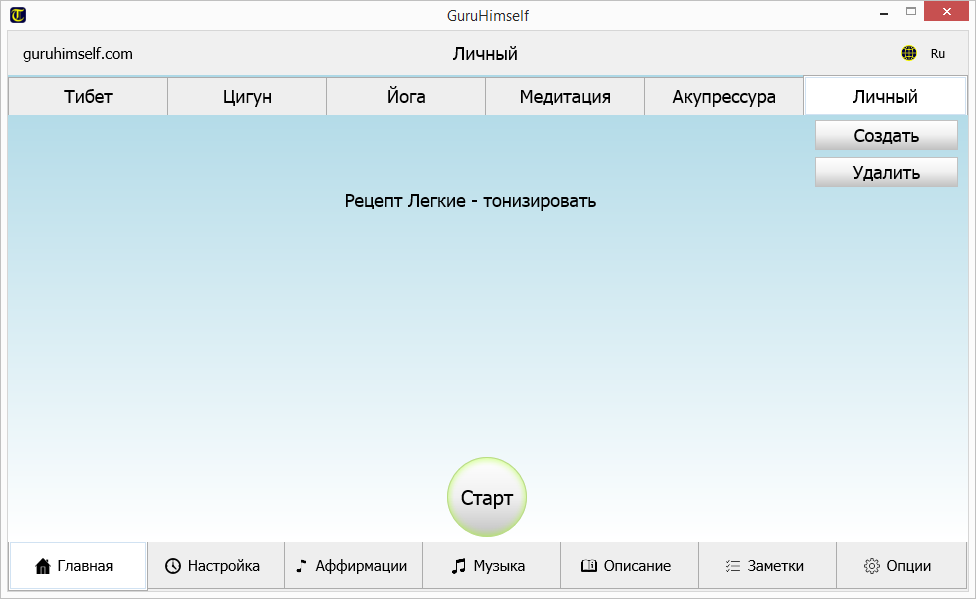Go to the Медитация tab

coord(565,97)
